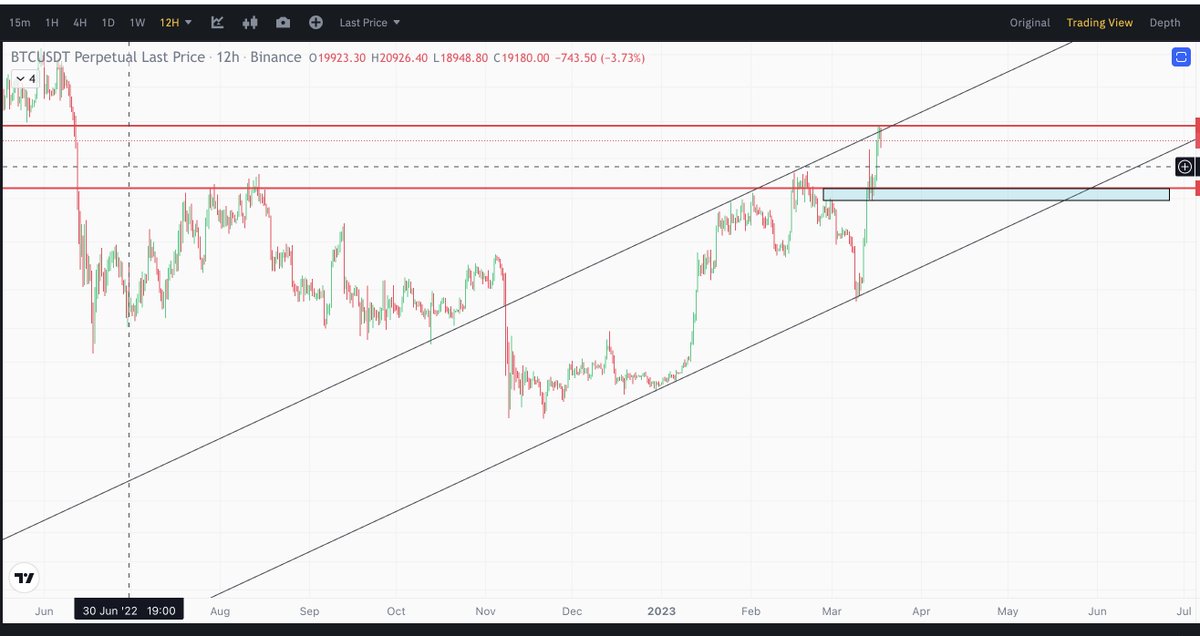The height and width of the screenshot is (636, 1200).
Task: Click the crosshair plus button on price axis
Action: point(1185,167)
